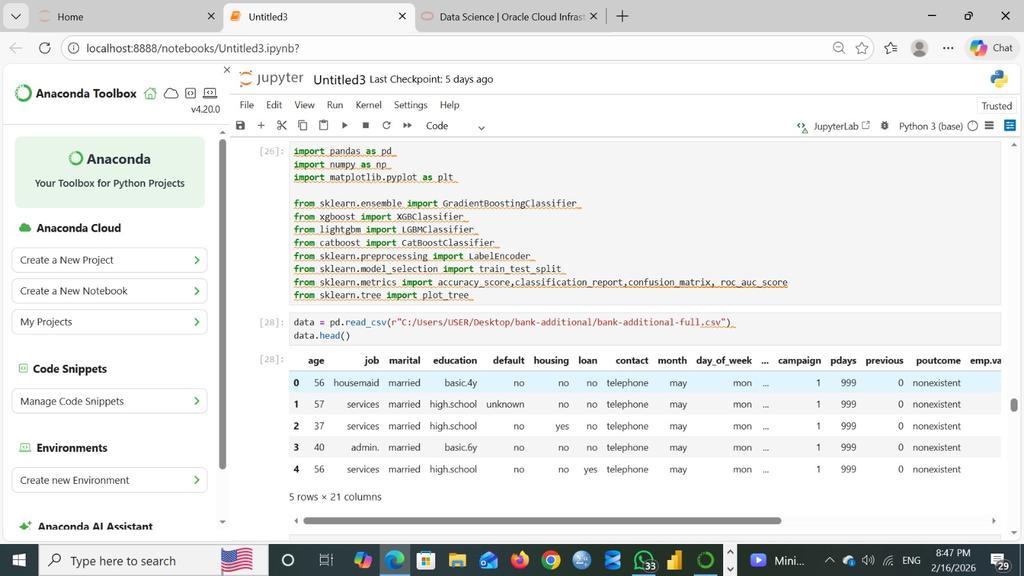Click the Python logo icon
Image resolution: width=1024 pixels, height=576 pixels.
(999, 79)
